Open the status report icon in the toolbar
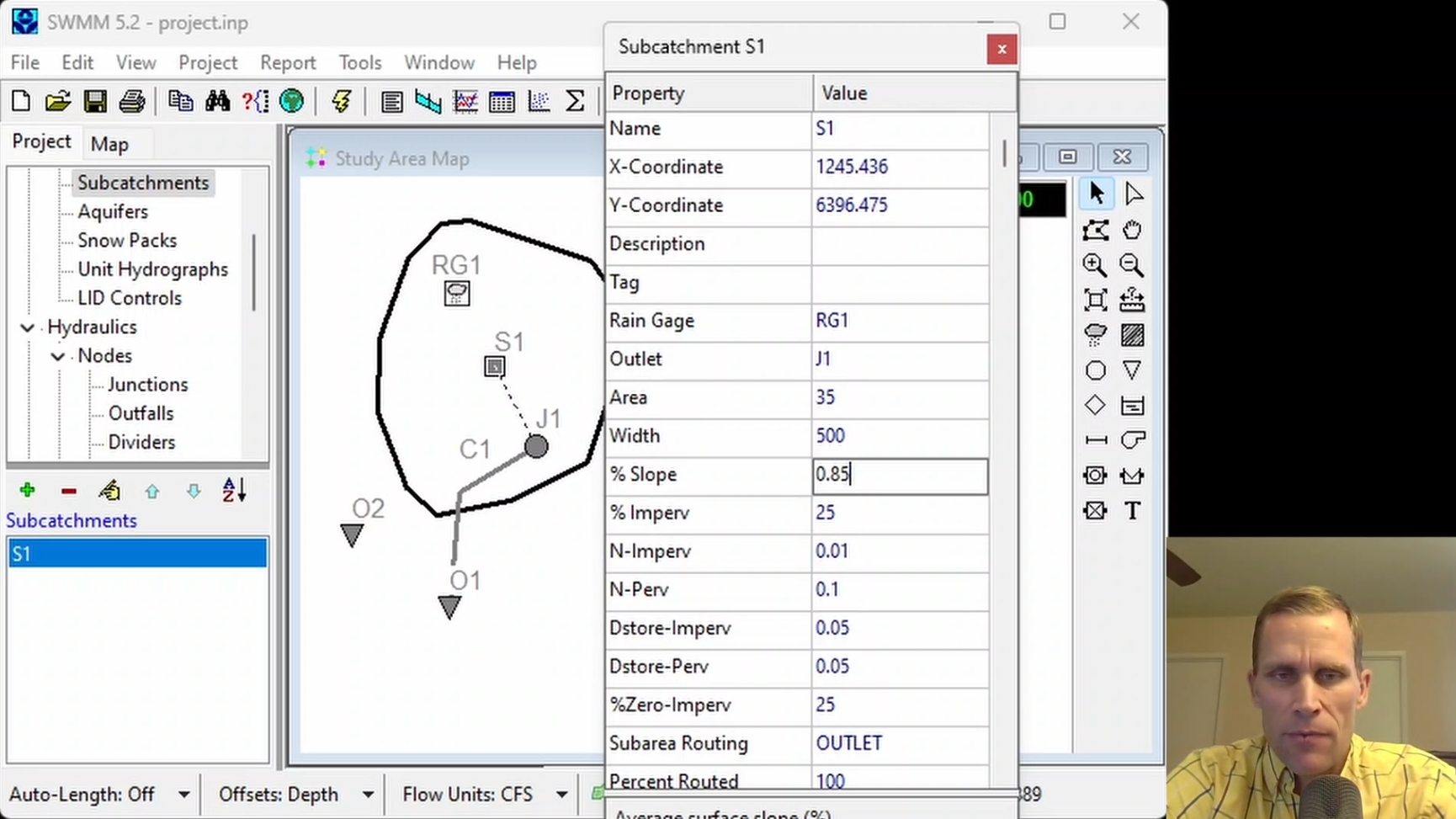Image resolution: width=1456 pixels, height=819 pixels. [x=391, y=102]
